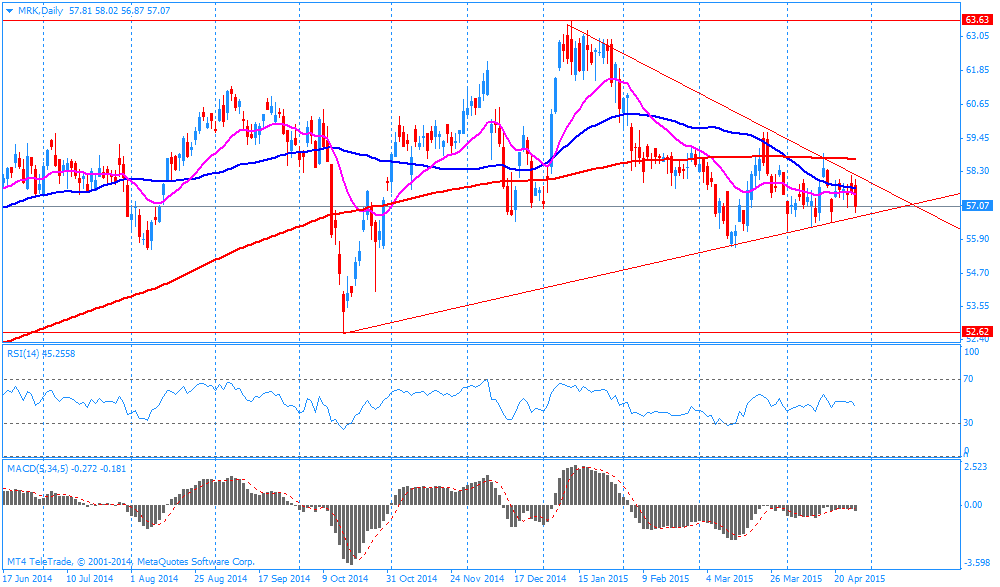Click the 54.70 price axis value
The width and height of the screenshot is (1000, 587).
tap(976, 272)
